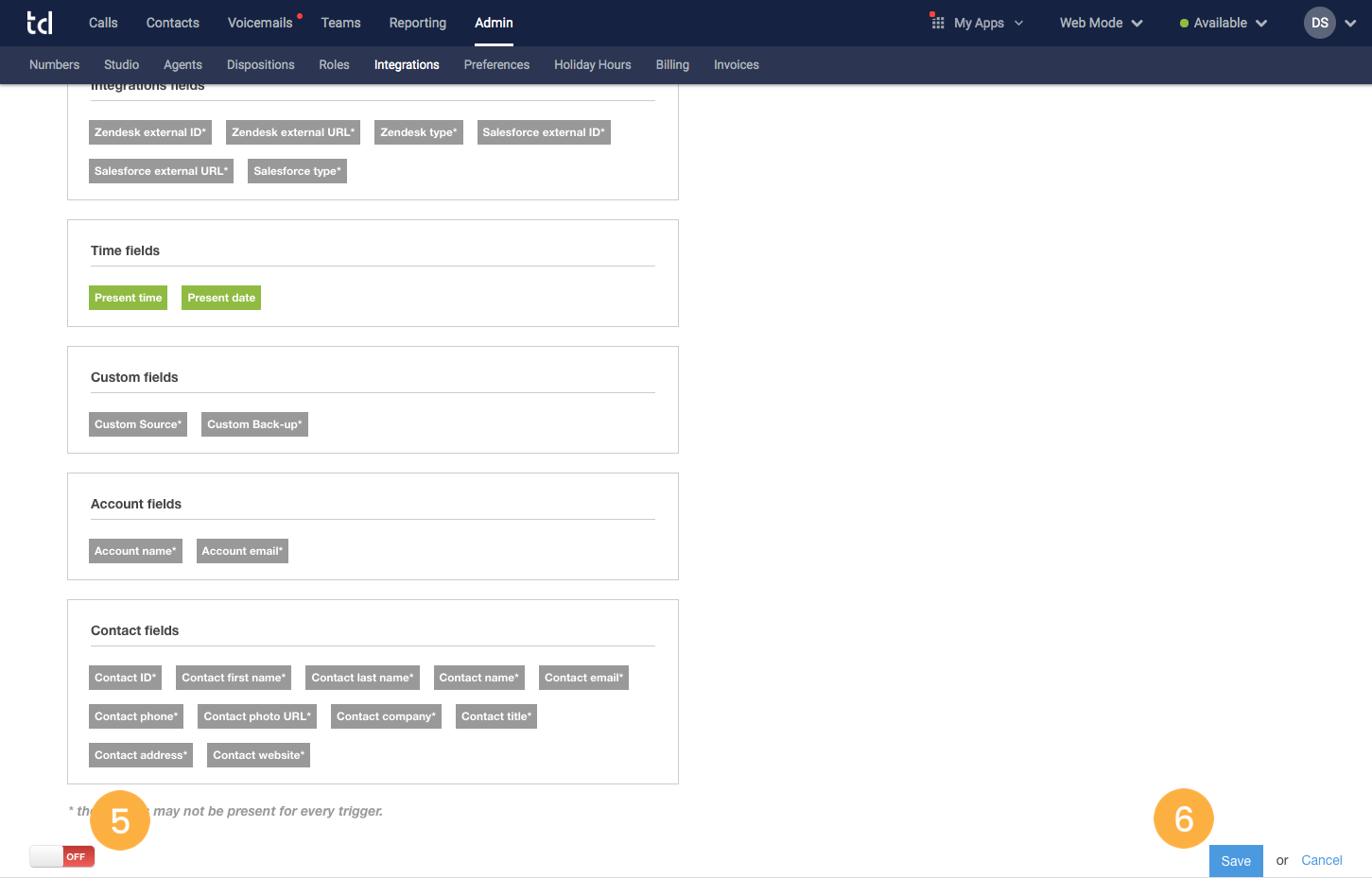1372x878 pixels.
Task: Click the Cancel link
Action: click(x=1321, y=860)
